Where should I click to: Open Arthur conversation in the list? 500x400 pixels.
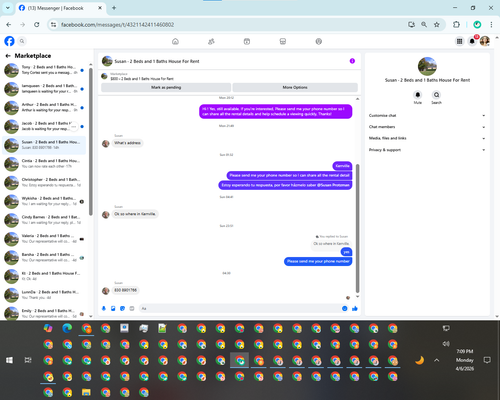click(44, 107)
